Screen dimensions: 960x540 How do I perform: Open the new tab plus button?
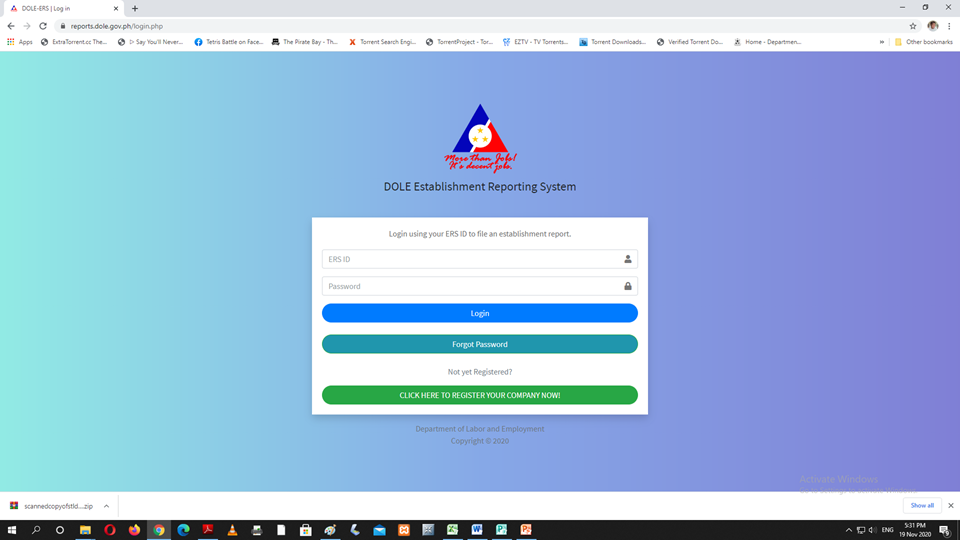[135, 9]
